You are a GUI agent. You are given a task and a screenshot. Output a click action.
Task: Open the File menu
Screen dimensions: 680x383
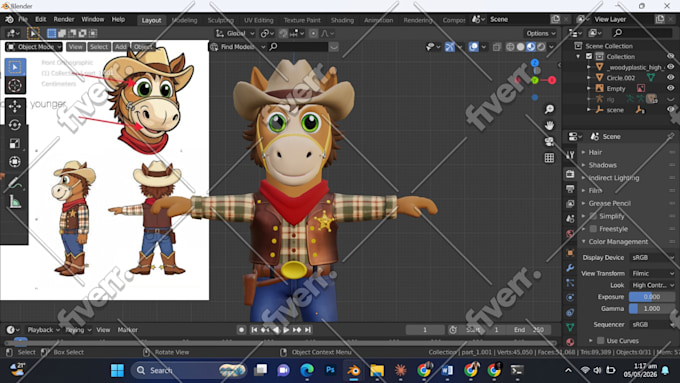[x=23, y=20]
